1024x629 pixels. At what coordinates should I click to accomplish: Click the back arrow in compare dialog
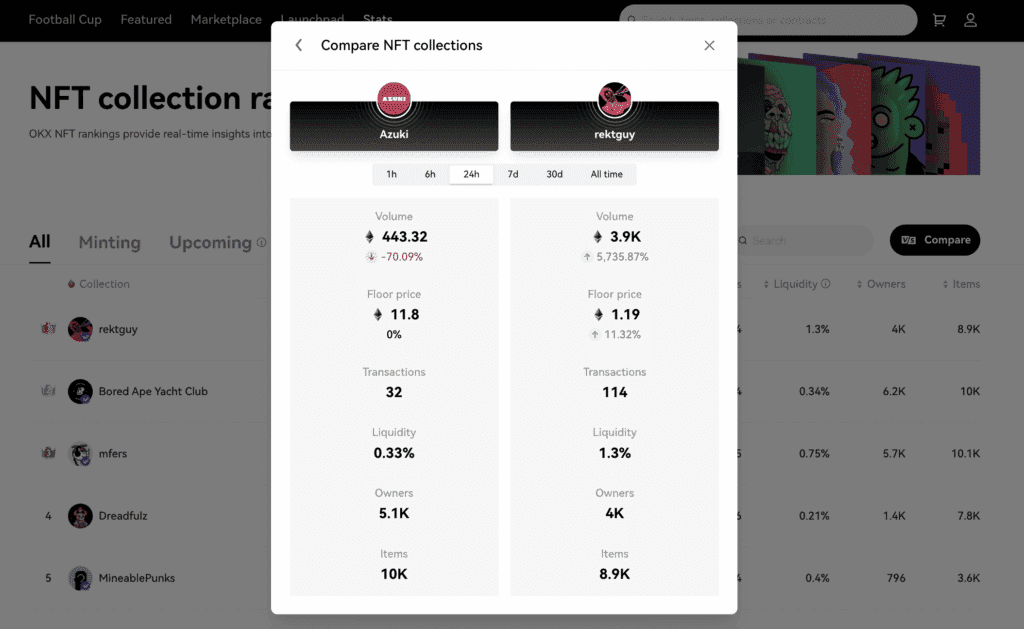coord(298,46)
